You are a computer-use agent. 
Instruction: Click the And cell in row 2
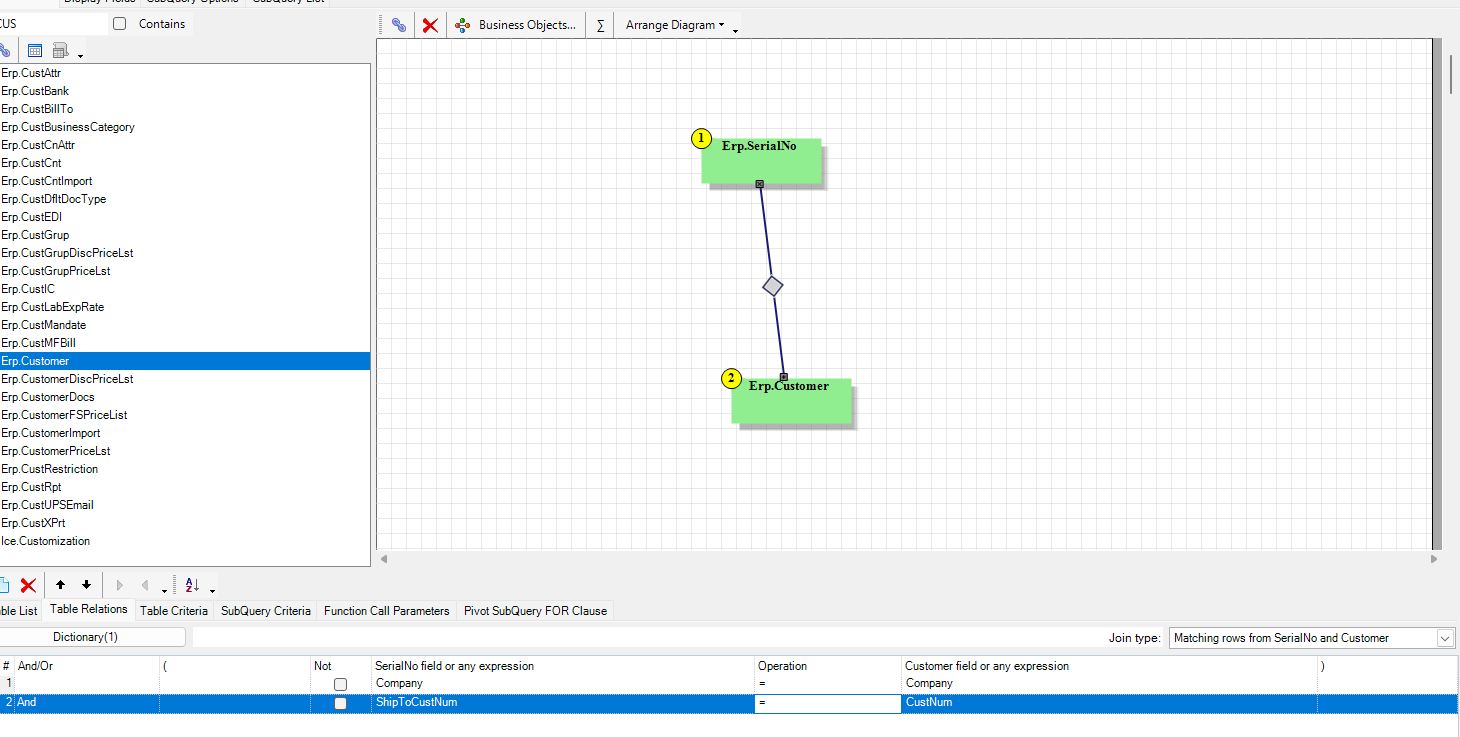(x=87, y=703)
